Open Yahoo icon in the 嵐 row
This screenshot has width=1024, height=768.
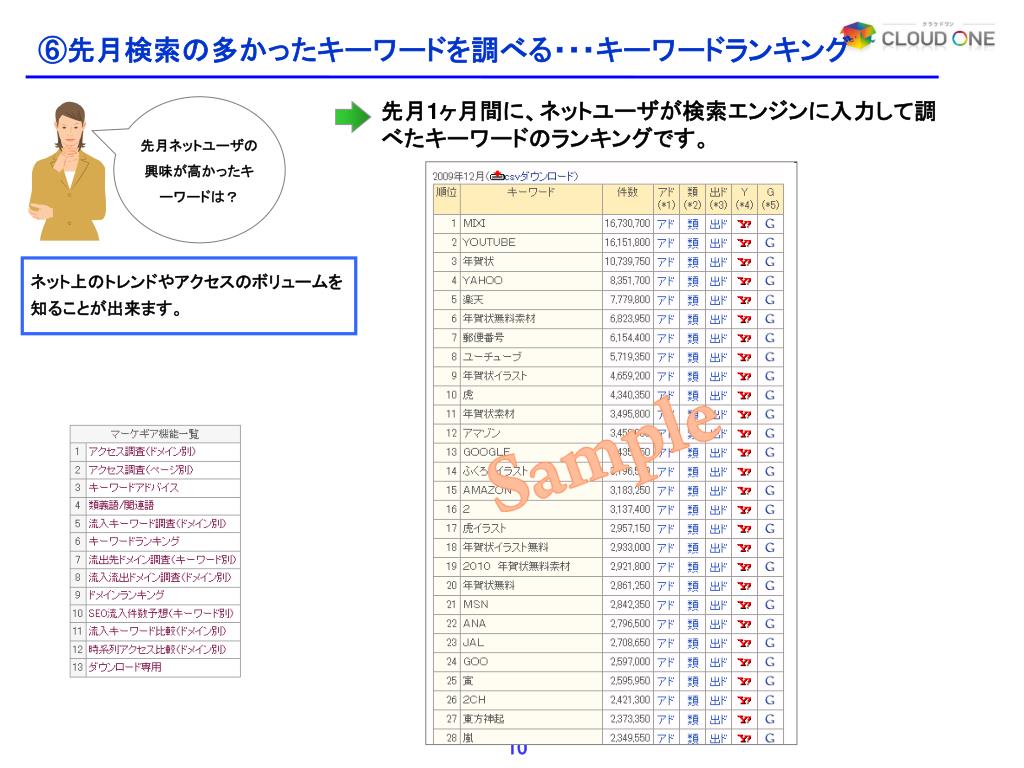(x=744, y=738)
